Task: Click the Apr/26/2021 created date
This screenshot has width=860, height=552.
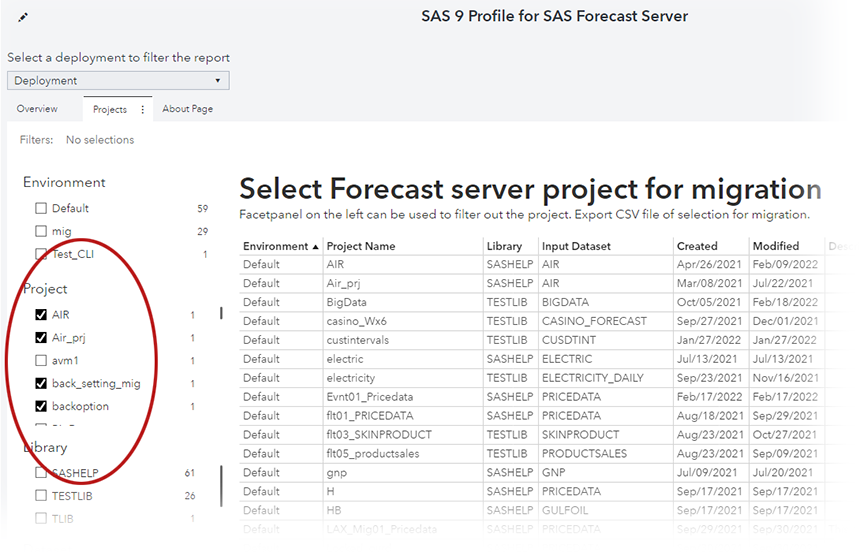Action: point(709,264)
